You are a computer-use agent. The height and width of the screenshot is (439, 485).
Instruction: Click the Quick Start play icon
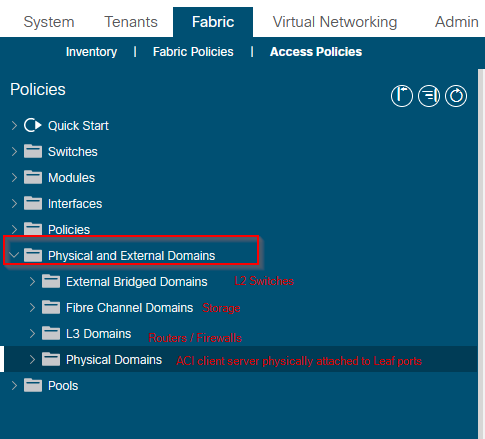point(33,125)
